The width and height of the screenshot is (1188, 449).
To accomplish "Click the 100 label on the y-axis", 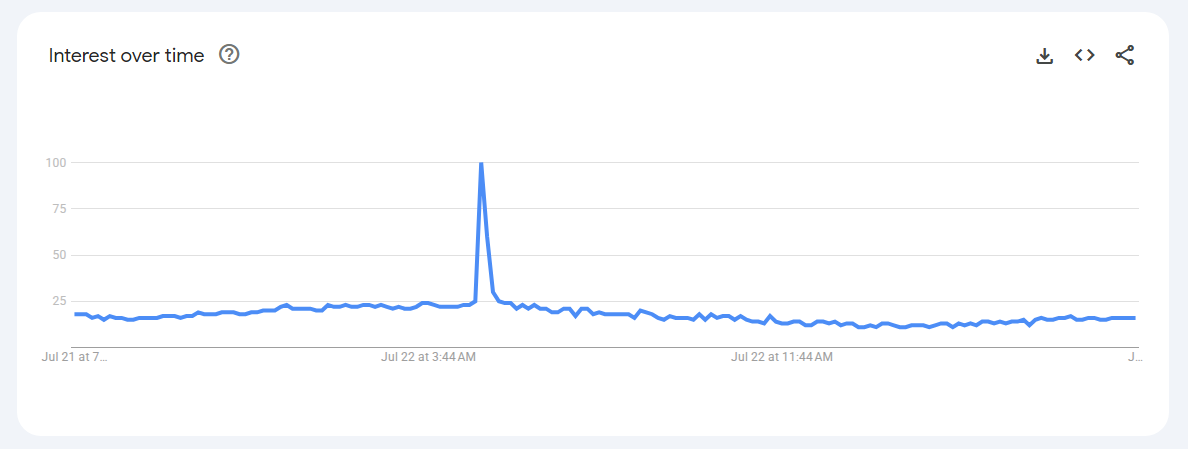I will point(58,163).
